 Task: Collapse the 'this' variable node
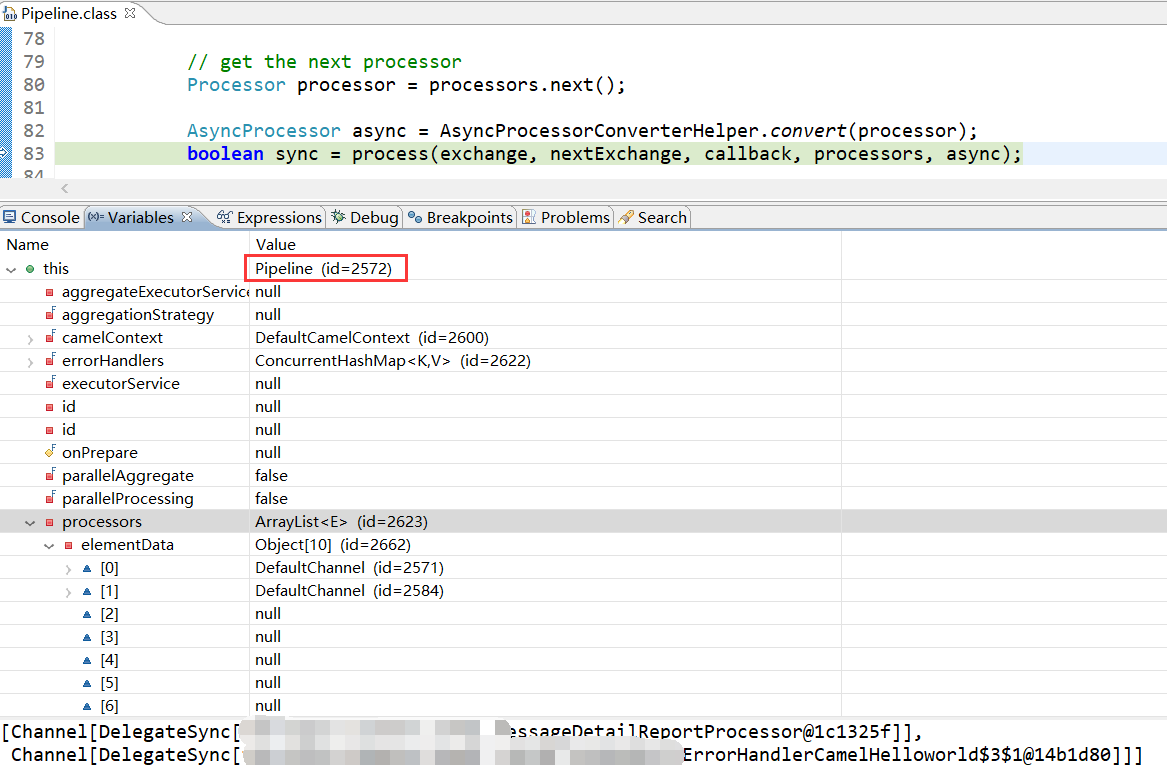coord(11,269)
